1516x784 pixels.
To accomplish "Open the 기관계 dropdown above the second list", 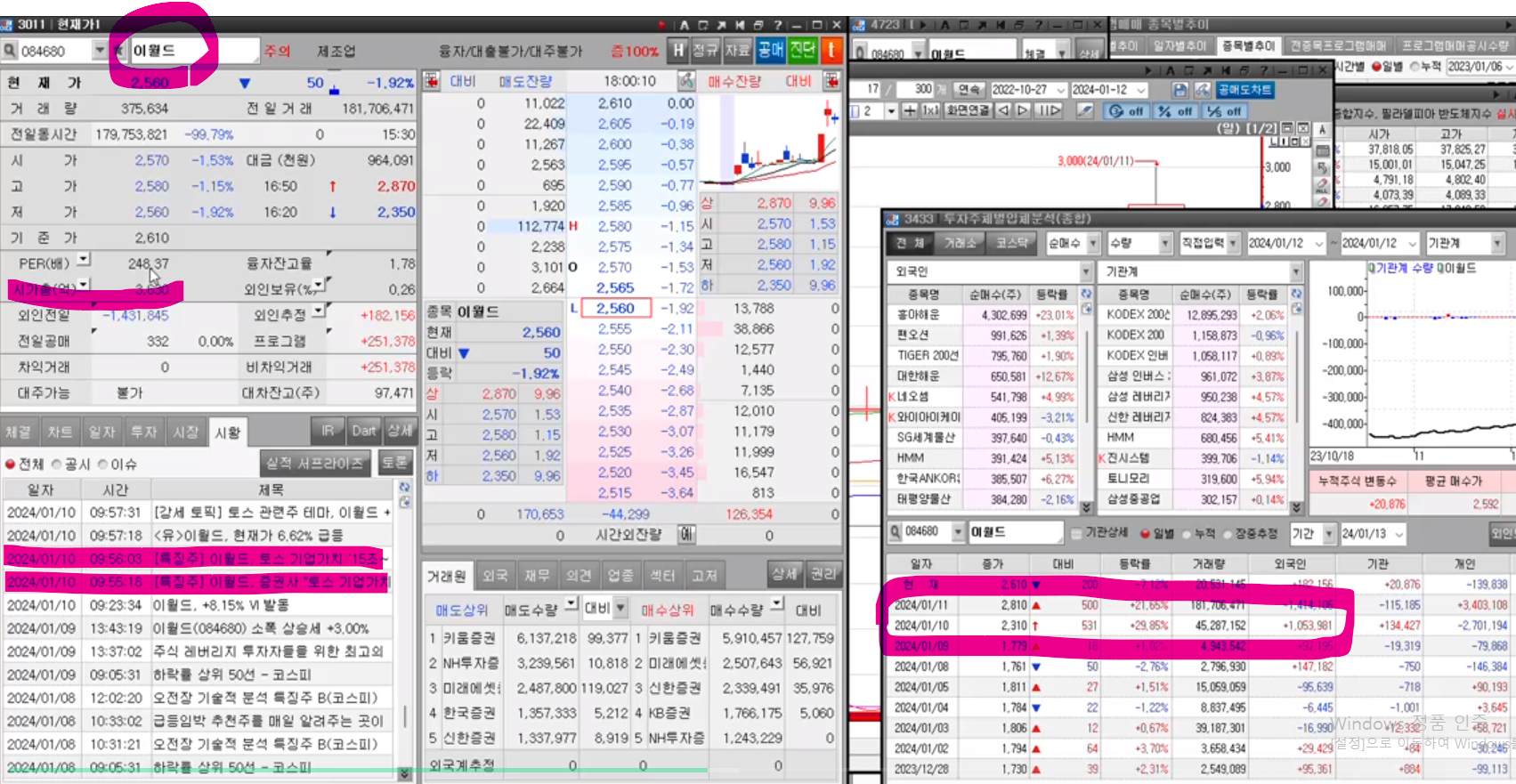I will [x=1296, y=271].
